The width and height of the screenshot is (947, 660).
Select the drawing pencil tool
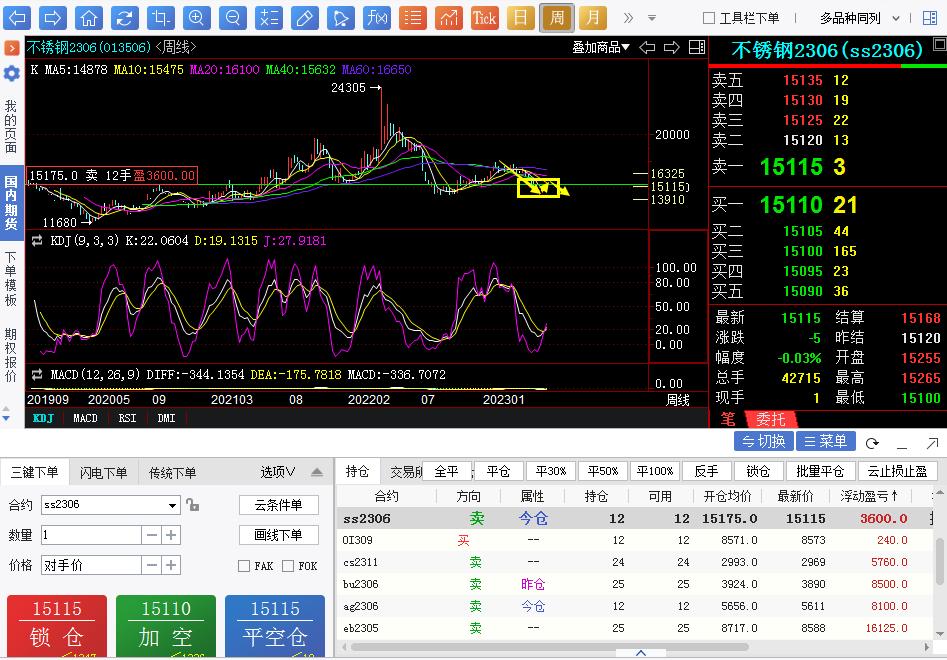pos(304,18)
